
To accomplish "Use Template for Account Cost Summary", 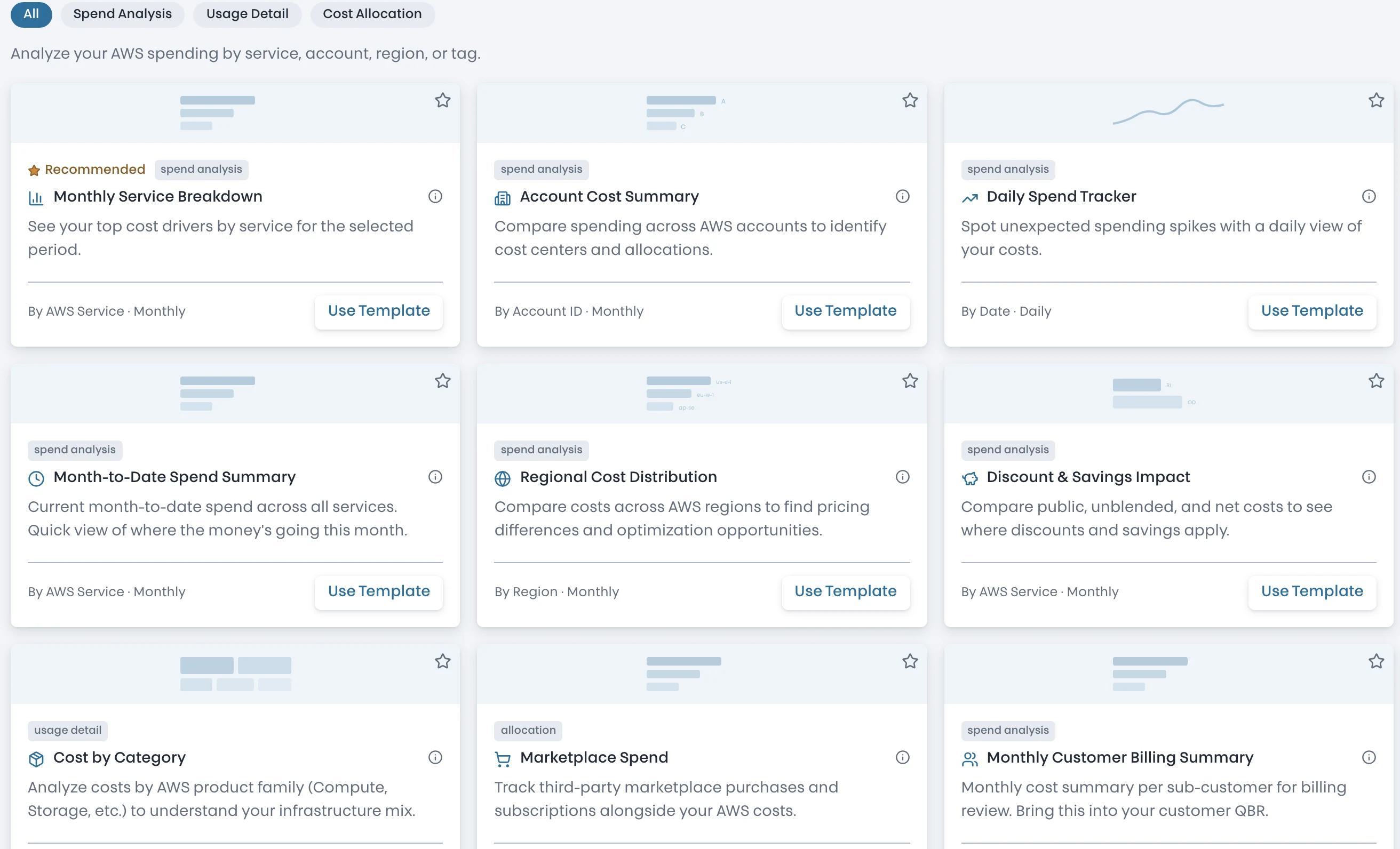I will point(846,311).
